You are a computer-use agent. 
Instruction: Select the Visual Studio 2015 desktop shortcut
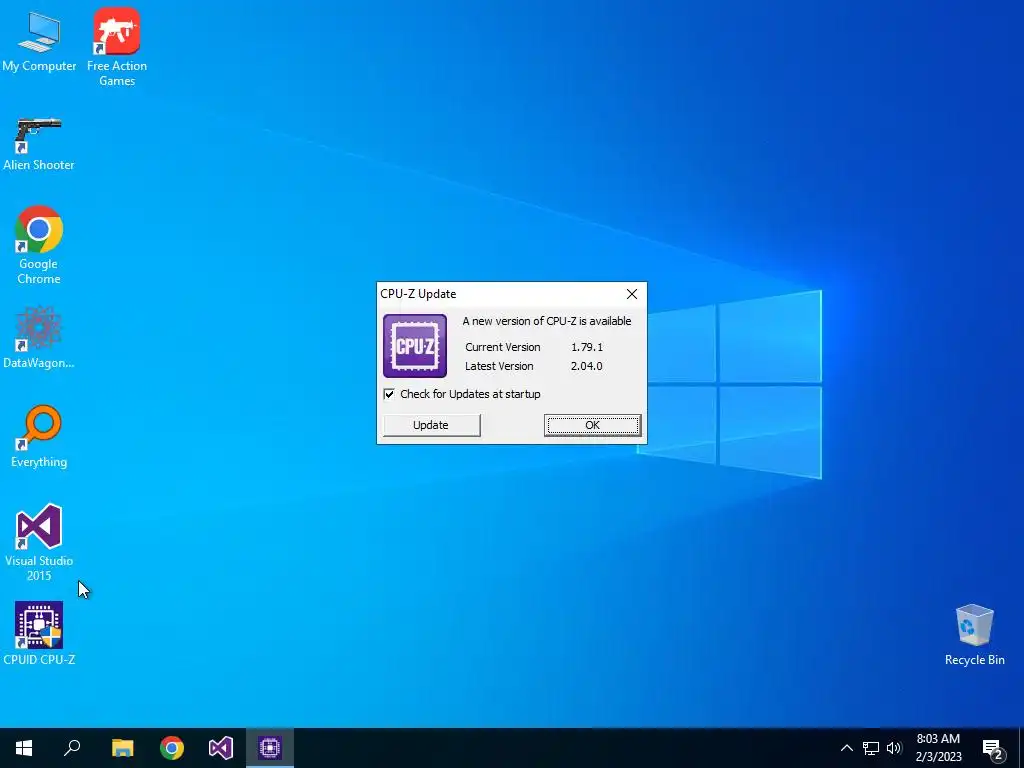click(39, 542)
